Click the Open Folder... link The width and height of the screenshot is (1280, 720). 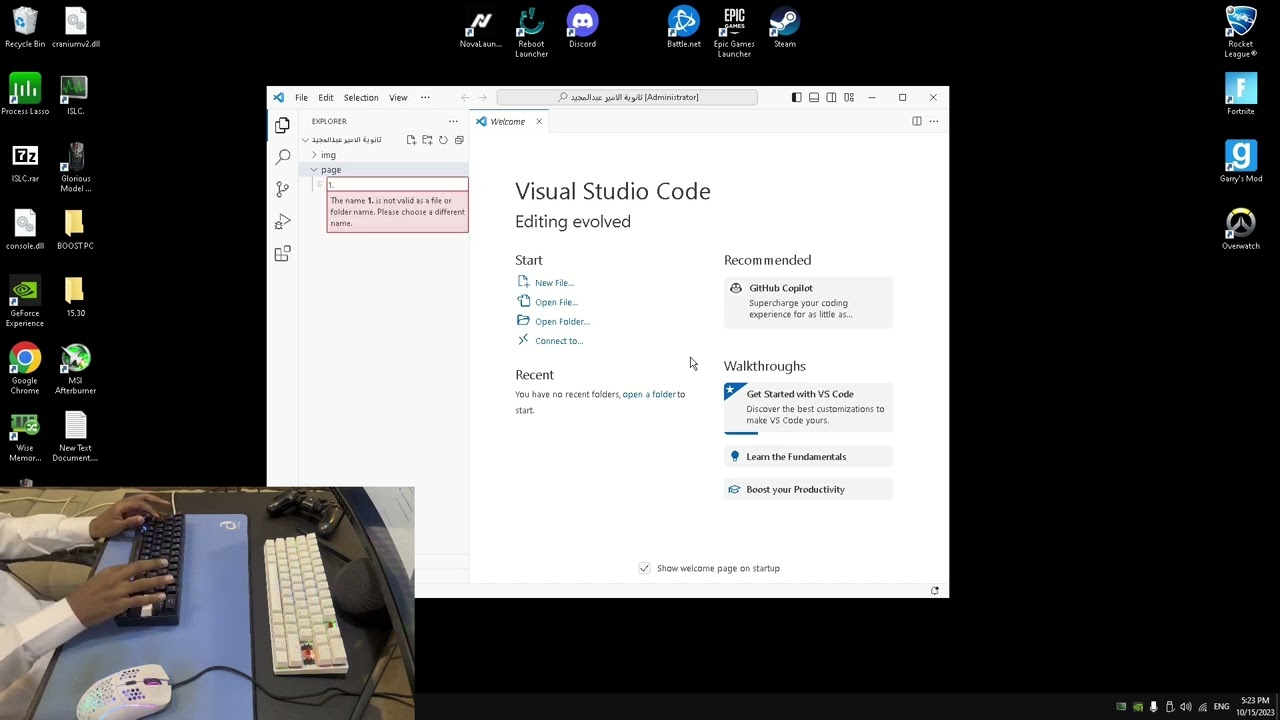point(562,322)
